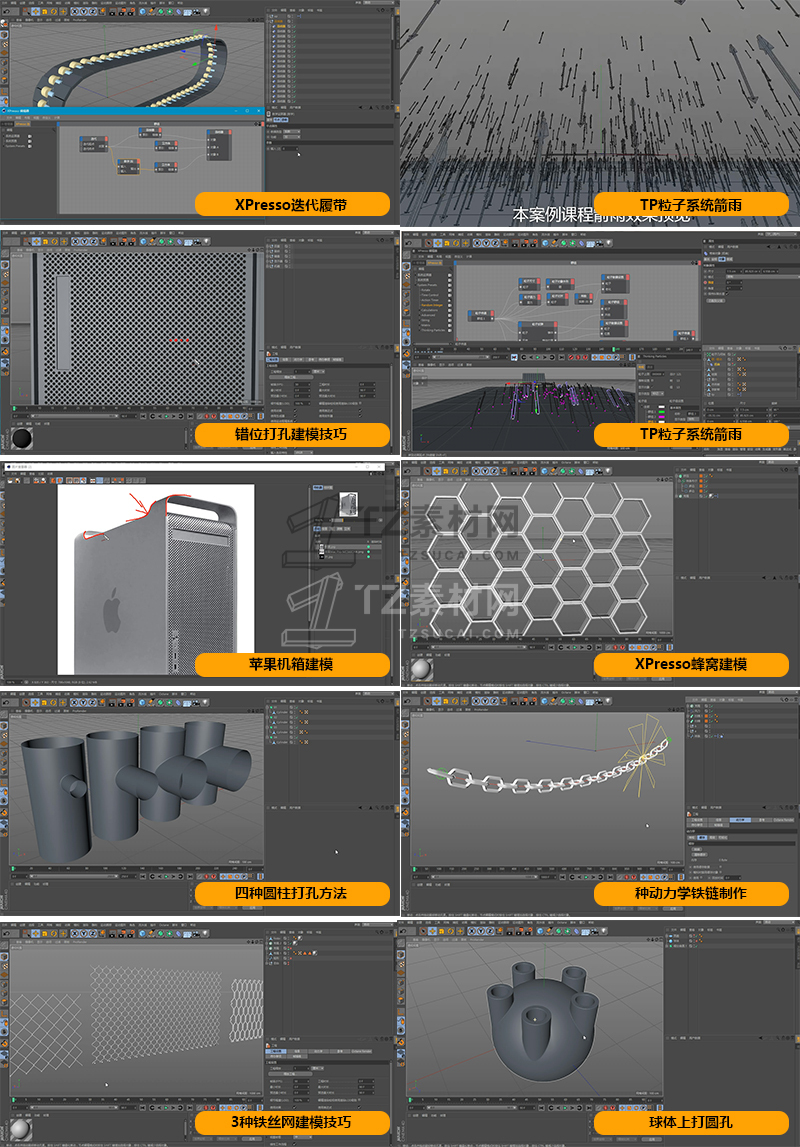
Task: Click small Mac Pro thumbnail in 苹果机箱建模 viewer sidebar
Action: point(349,504)
